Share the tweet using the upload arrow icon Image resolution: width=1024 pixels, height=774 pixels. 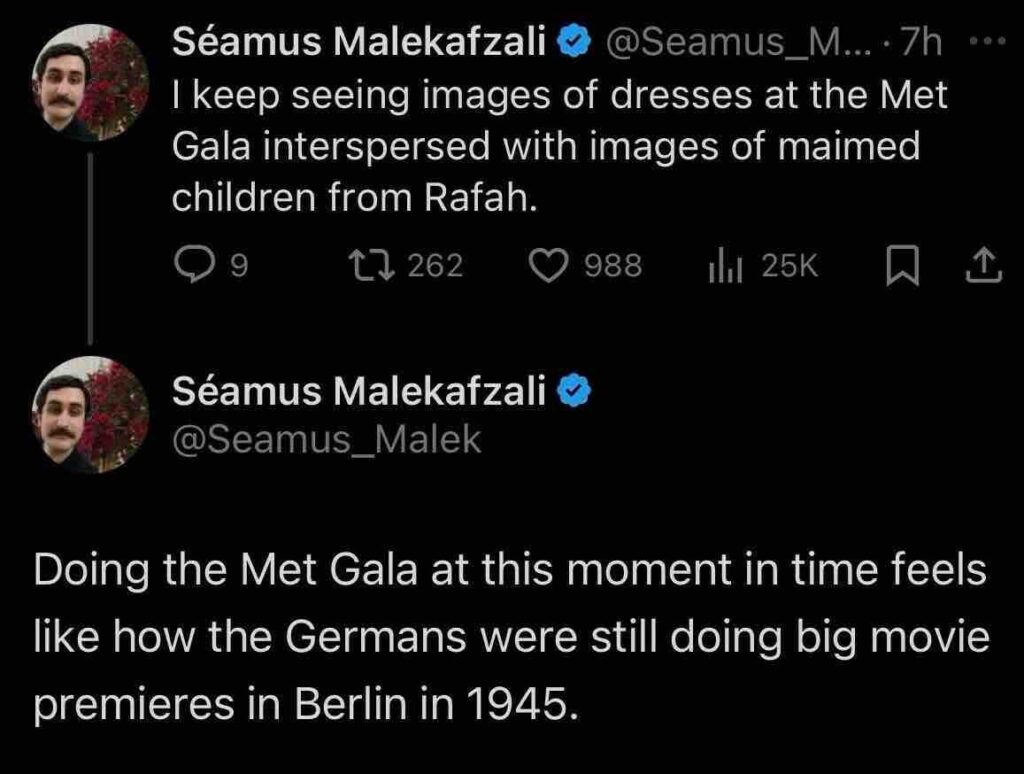point(983,265)
